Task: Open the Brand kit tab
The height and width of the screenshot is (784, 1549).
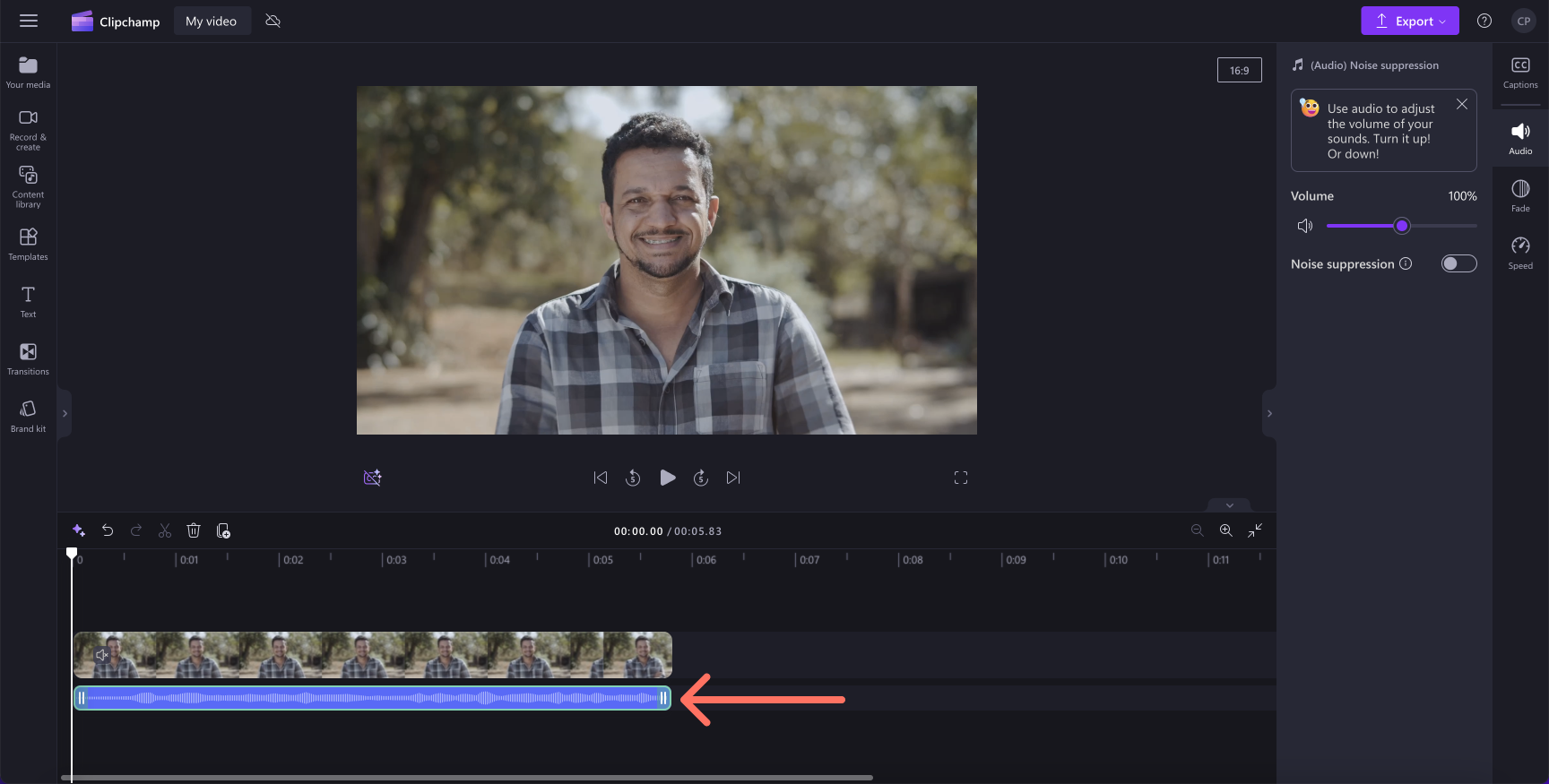Action: [28, 416]
